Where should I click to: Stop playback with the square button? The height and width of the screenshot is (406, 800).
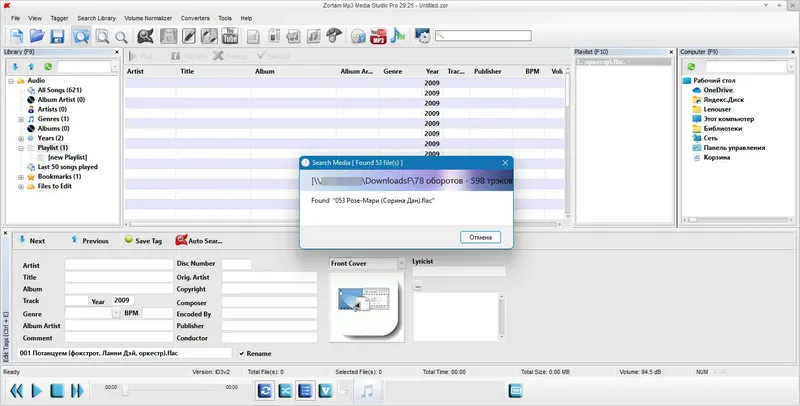tap(57, 391)
